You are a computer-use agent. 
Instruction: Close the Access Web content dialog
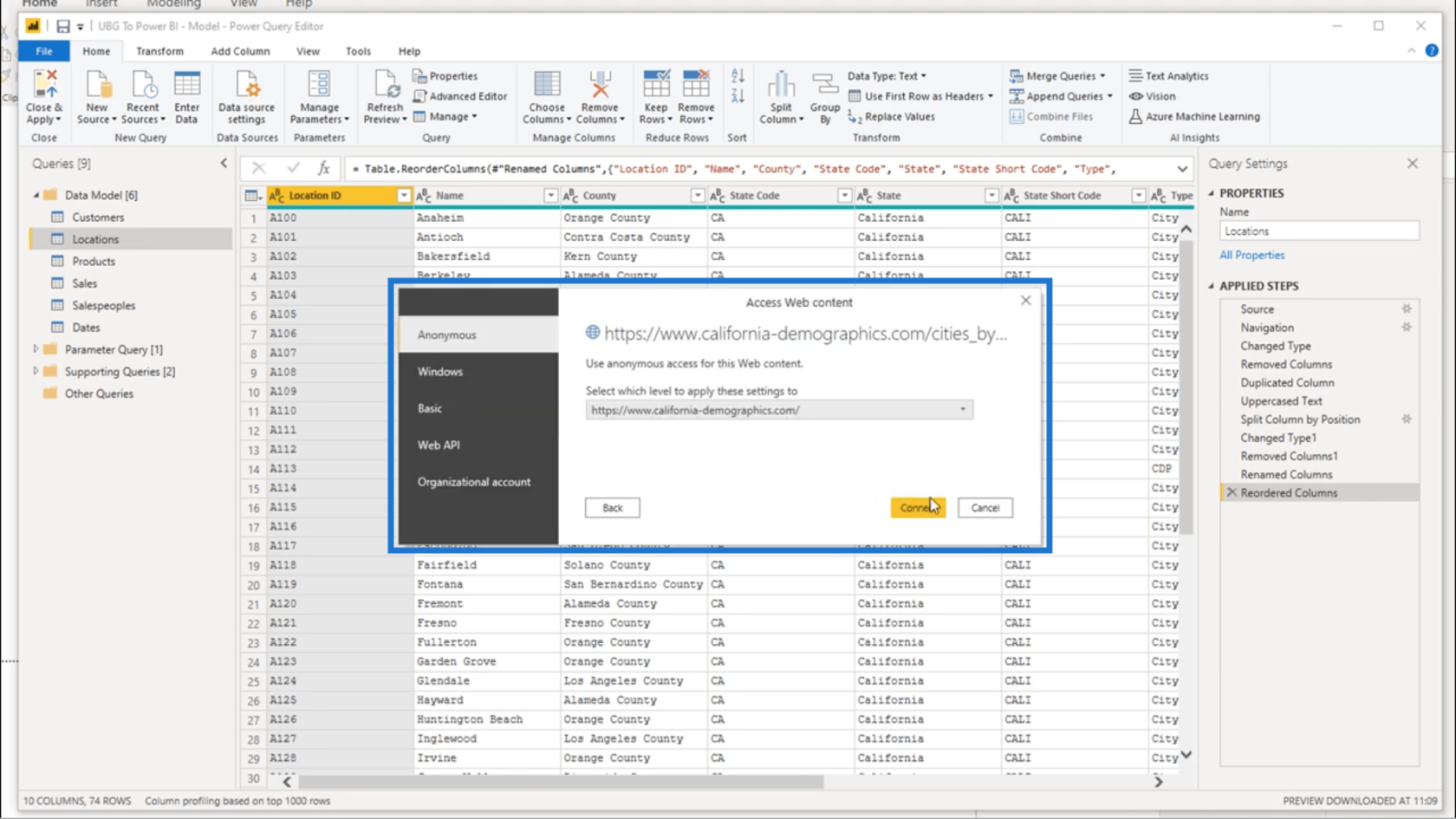1025,301
